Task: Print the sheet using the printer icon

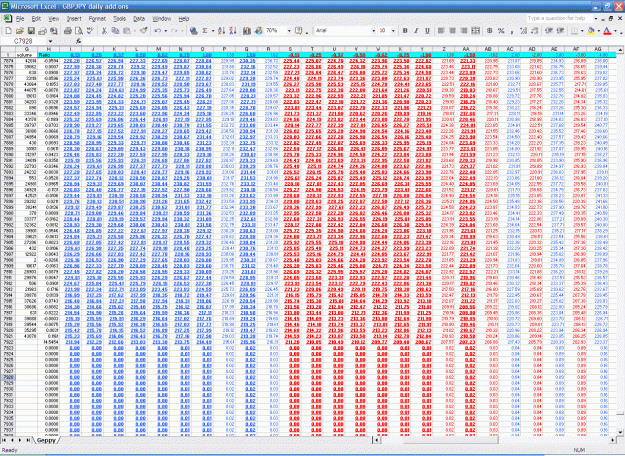Action: (x=67, y=31)
